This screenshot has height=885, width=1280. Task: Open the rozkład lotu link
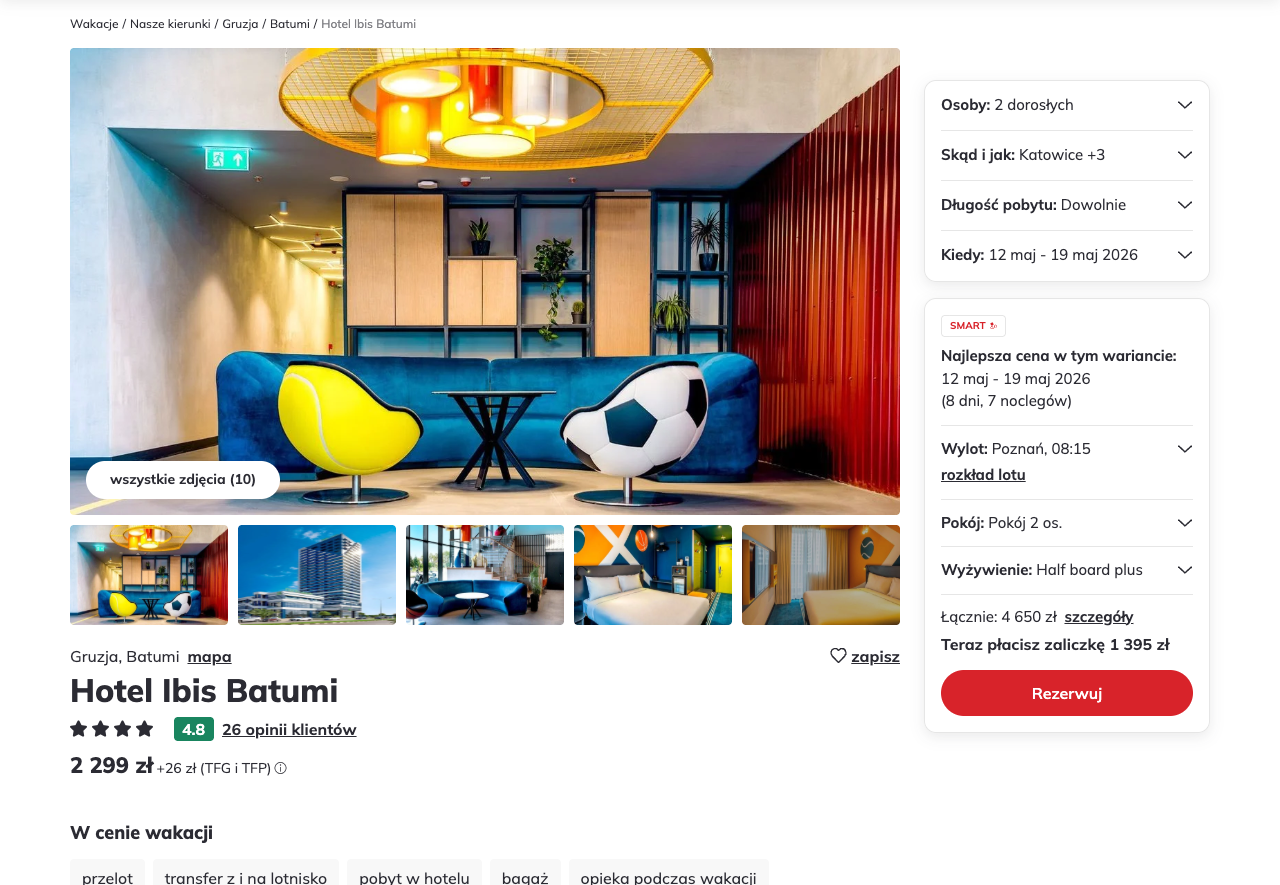pyautogui.click(x=983, y=475)
